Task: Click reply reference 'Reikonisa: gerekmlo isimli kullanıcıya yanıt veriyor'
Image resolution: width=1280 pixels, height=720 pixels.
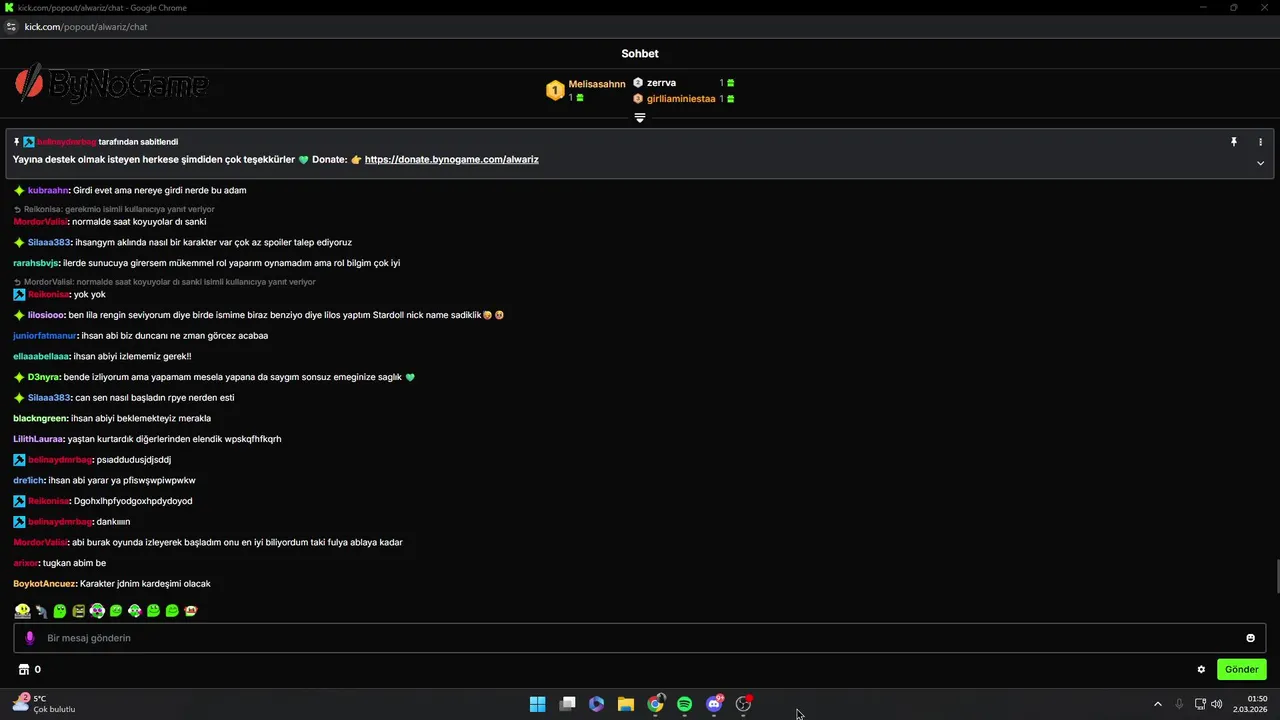Action: [119, 209]
